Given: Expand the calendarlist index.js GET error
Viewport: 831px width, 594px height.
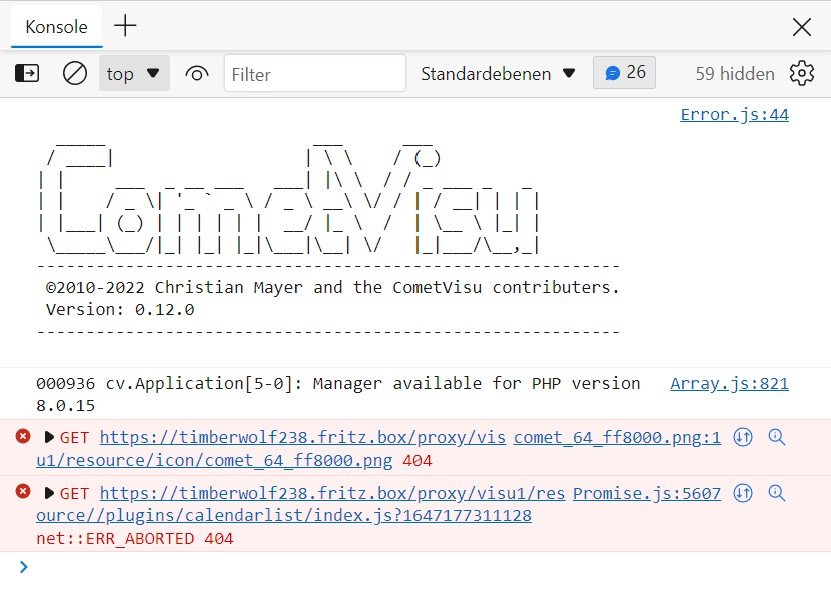Looking at the screenshot, I should pos(49,493).
